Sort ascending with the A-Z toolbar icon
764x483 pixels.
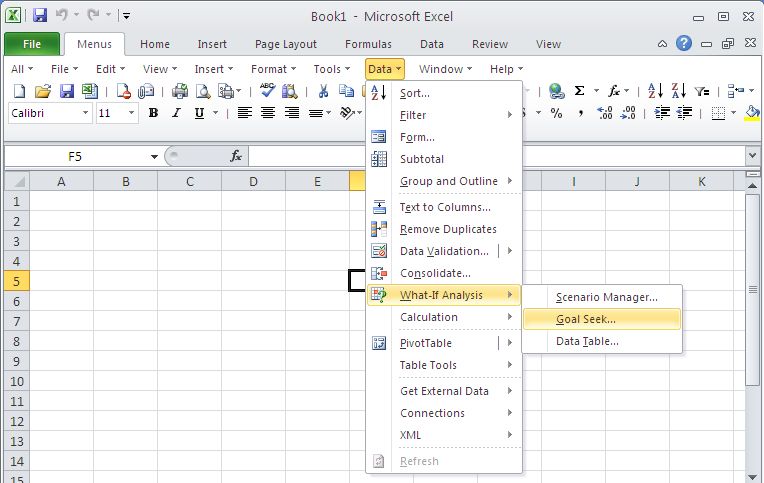point(655,91)
